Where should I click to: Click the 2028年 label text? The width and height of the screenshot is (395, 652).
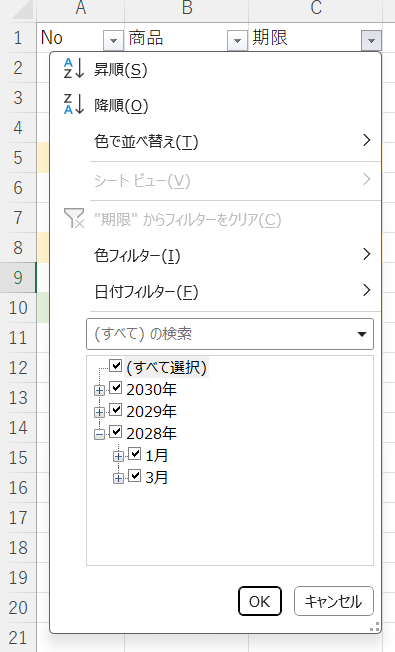point(151,433)
